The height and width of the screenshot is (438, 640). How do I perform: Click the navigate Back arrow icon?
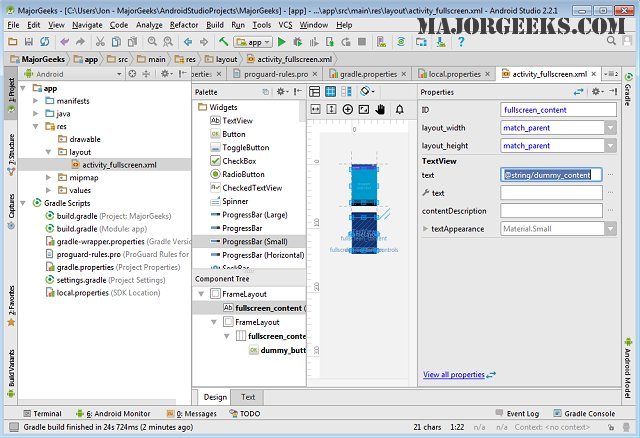coord(188,42)
